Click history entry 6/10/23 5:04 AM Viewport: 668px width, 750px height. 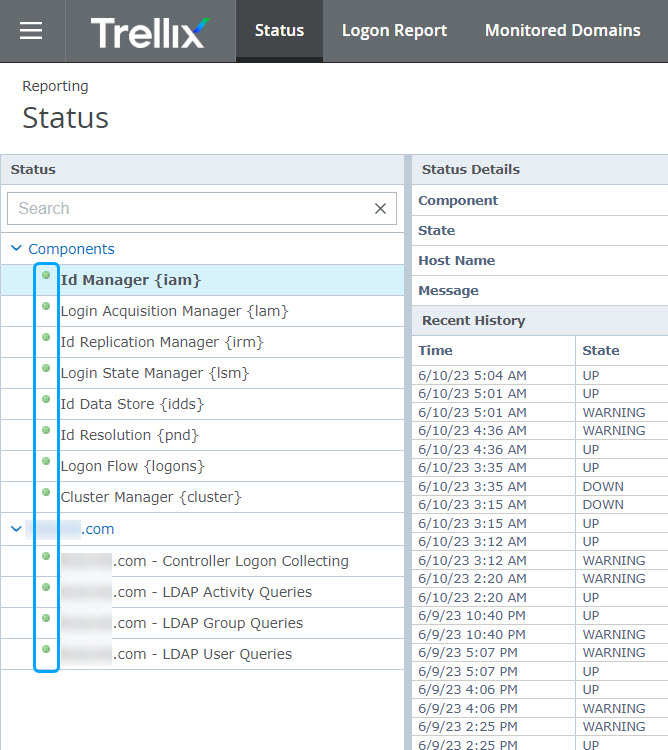click(x=540, y=375)
